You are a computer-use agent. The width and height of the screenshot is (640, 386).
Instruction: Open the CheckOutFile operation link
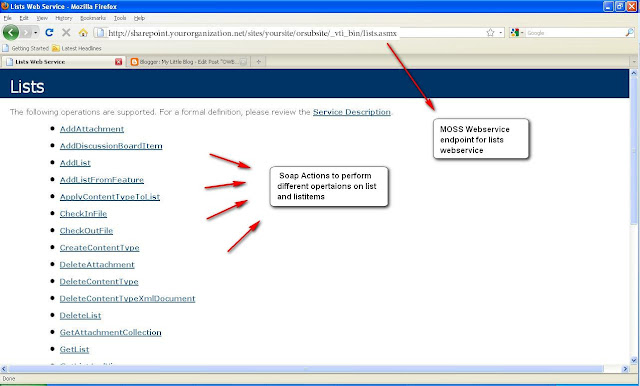(86, 231)
